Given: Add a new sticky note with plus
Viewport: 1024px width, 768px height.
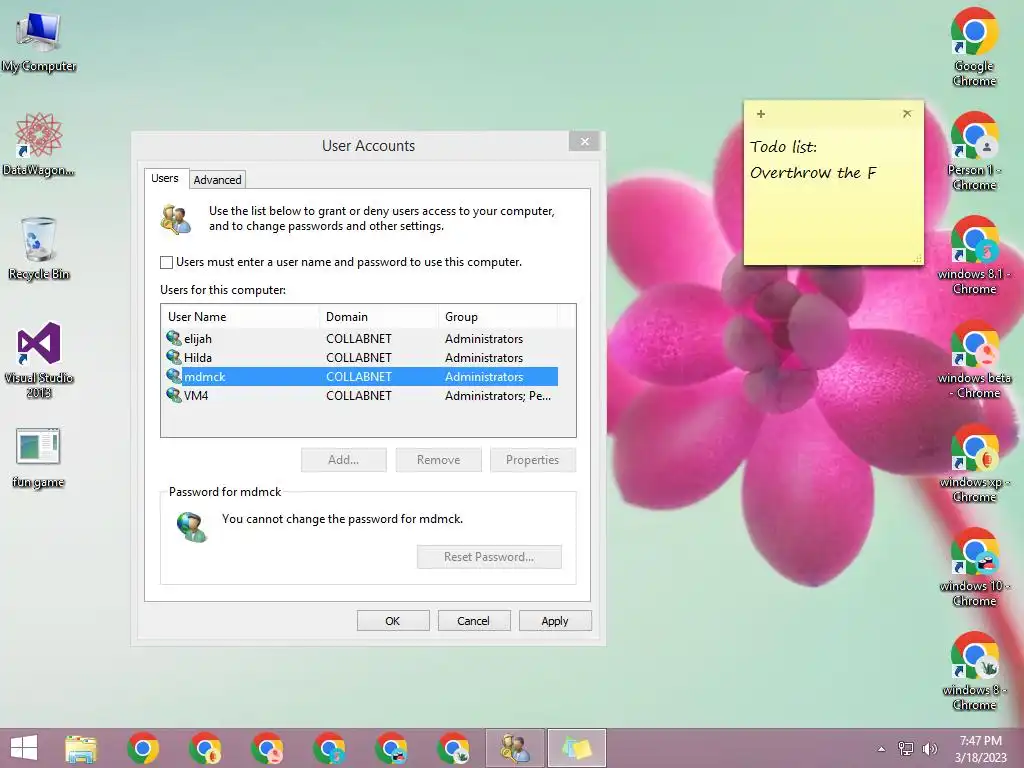Looking at the screenshot, I should [761, 114].
